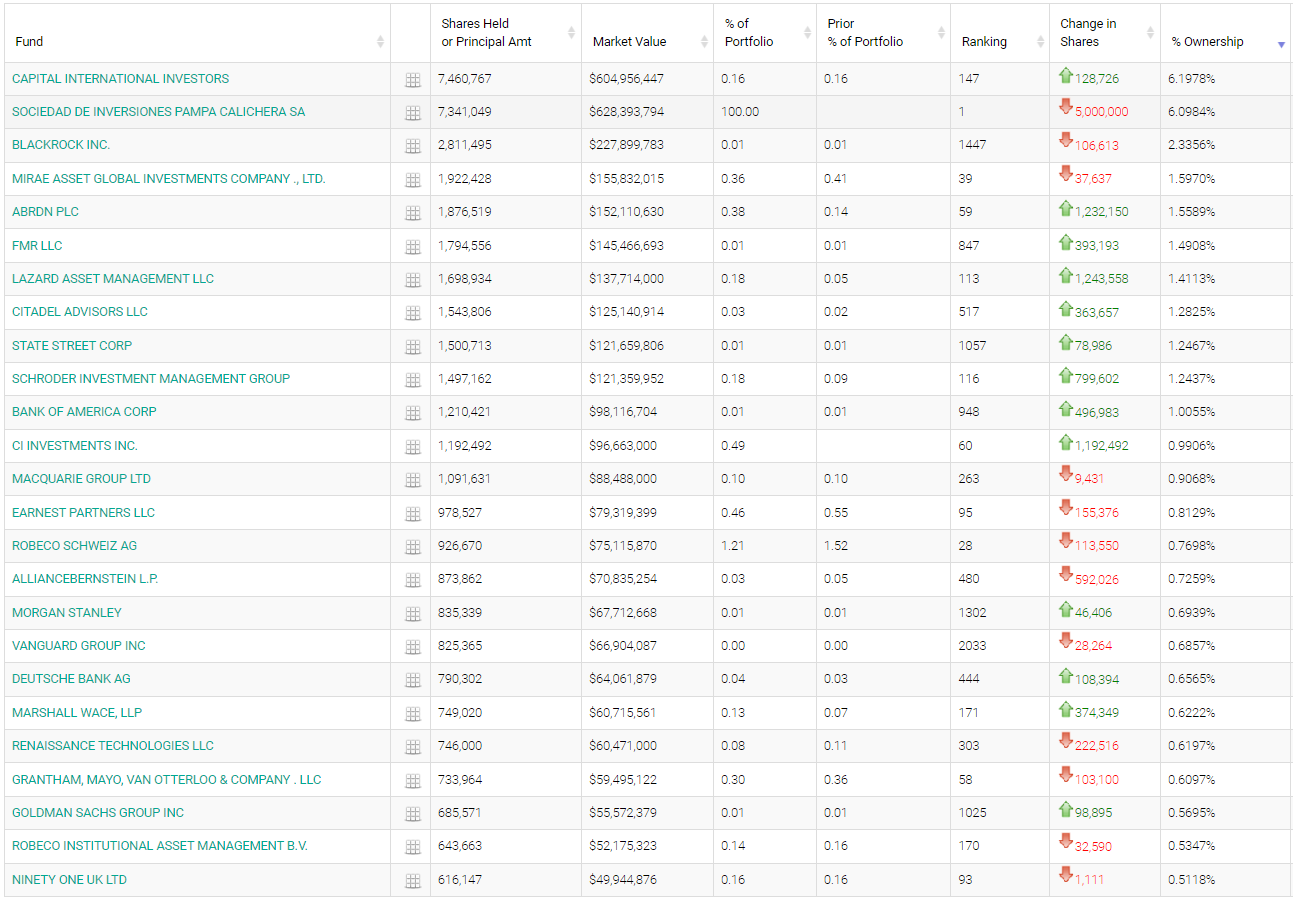
Task: Sort by Market Value column header
Action: point(647,33)
